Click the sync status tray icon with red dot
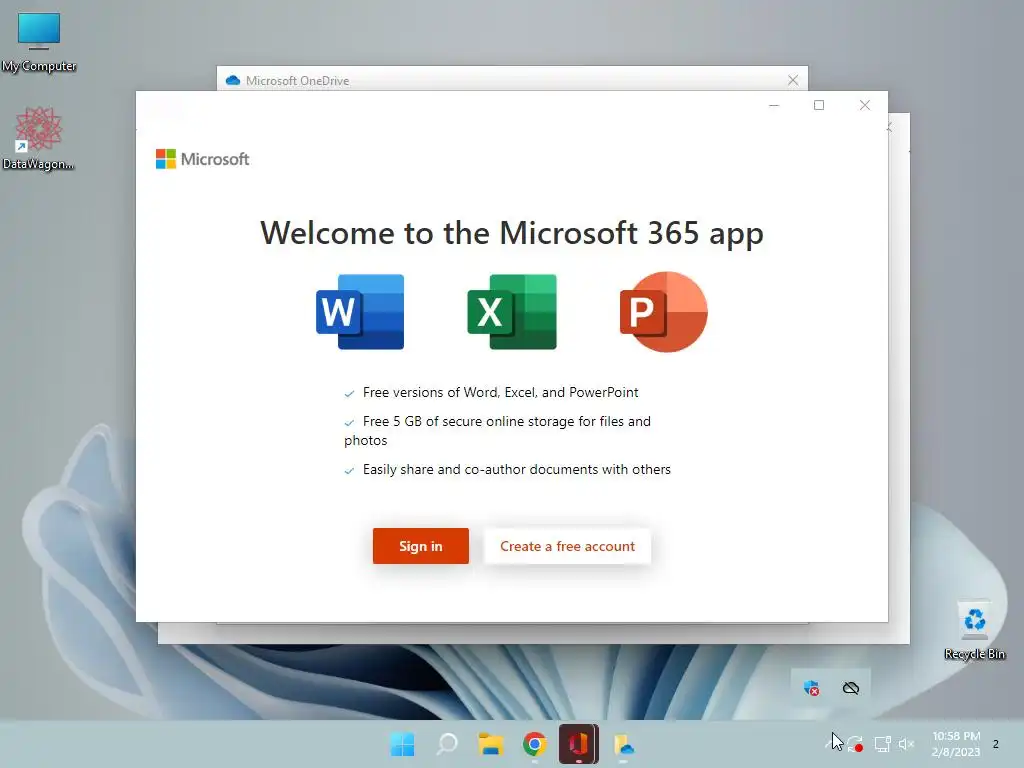Screen dimensions: 1024x768 tap(856, 744)
